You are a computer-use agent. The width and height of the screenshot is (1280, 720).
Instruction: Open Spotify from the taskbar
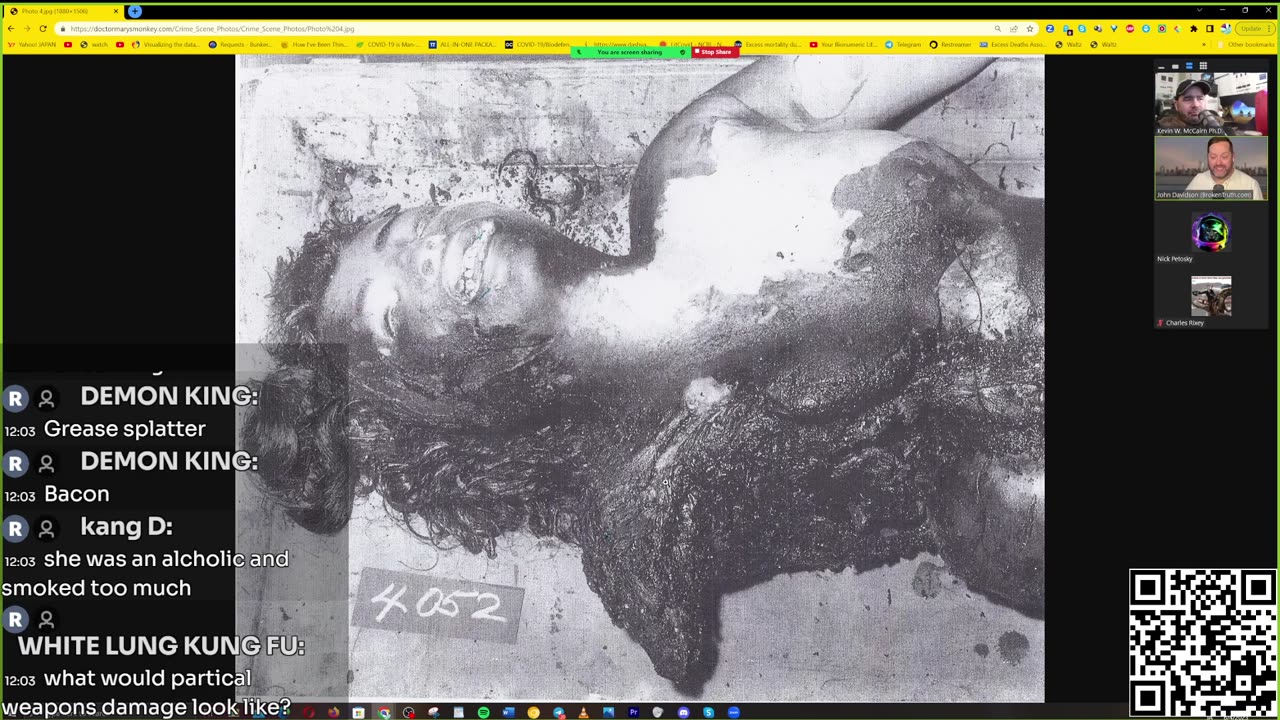(x=483, y=712)
